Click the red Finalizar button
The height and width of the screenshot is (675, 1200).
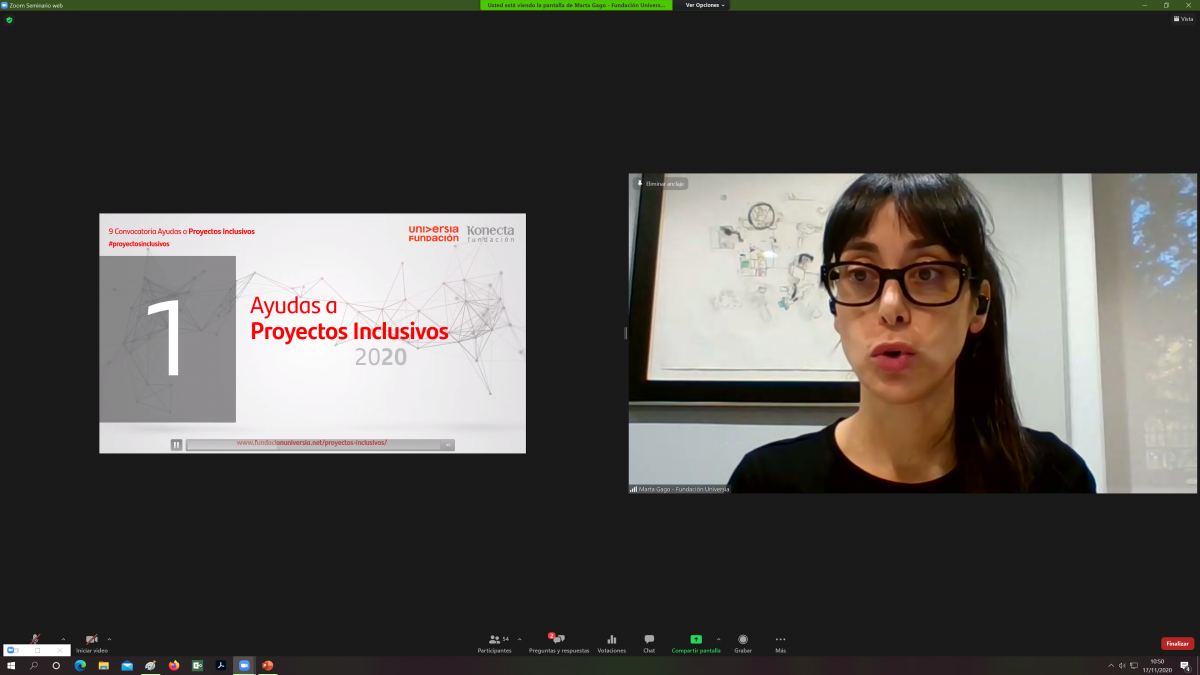pyautogui.click(x=1177, y=644)
